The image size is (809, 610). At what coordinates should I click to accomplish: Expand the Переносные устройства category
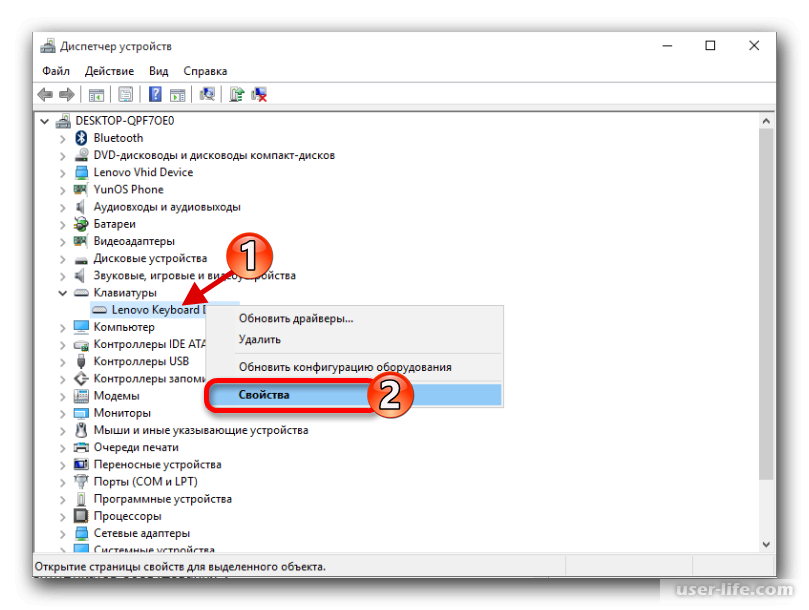point(62,465)
